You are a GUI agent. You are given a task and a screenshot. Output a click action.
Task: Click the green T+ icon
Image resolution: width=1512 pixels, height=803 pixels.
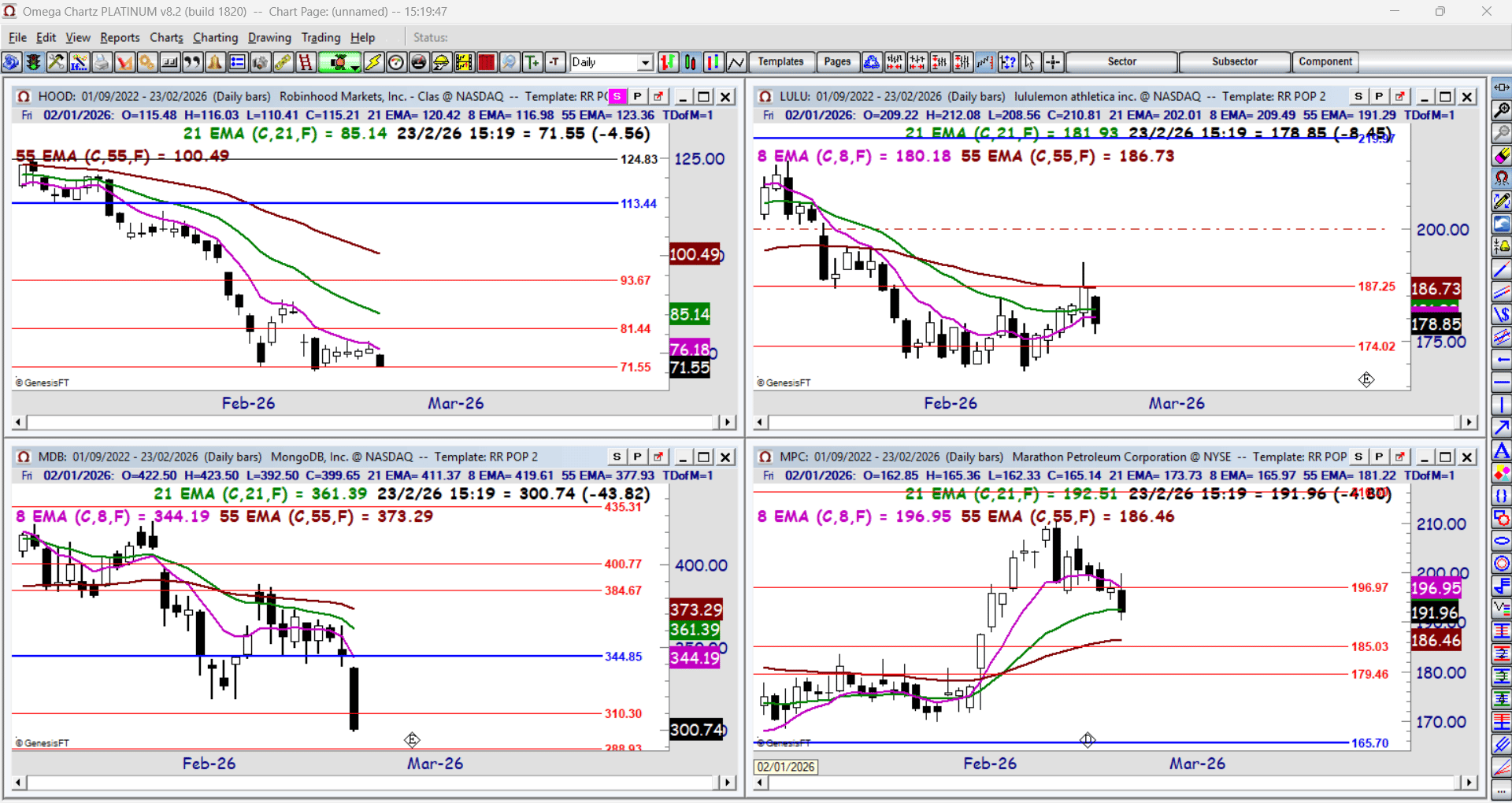point(532,62)
